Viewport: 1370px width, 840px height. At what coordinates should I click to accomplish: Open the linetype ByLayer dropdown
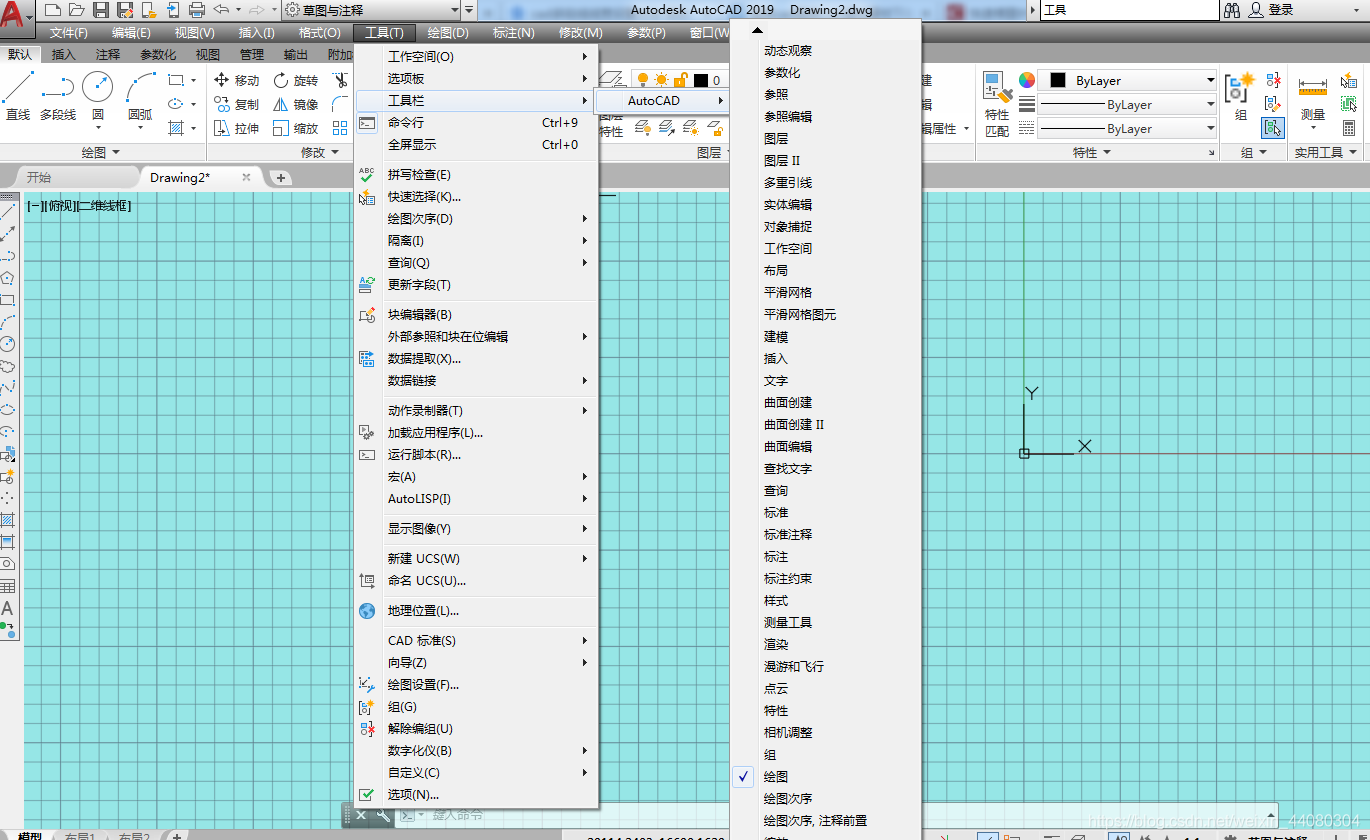click(1128, 128)
